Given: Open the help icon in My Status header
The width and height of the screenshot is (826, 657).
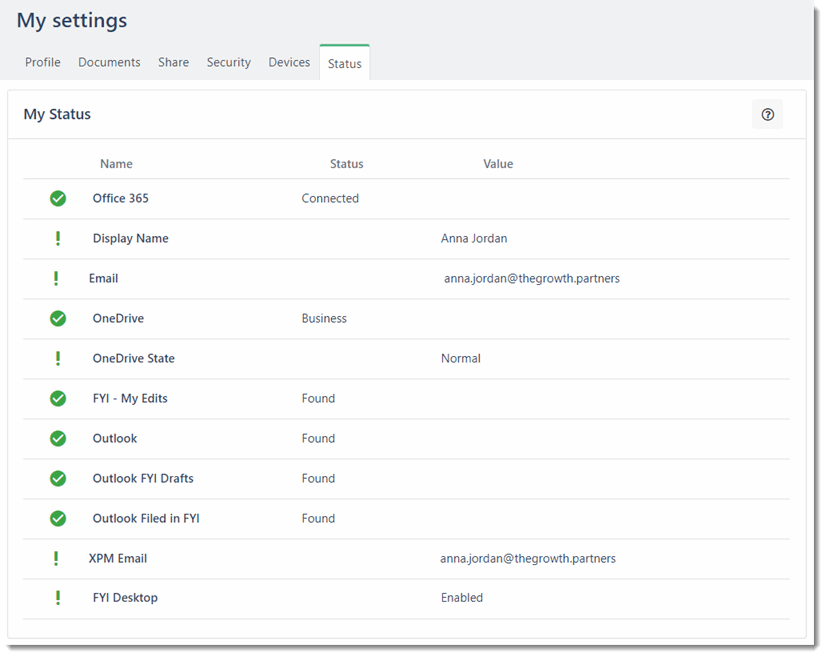Looking at the screenshot, I should pos(767,115).
